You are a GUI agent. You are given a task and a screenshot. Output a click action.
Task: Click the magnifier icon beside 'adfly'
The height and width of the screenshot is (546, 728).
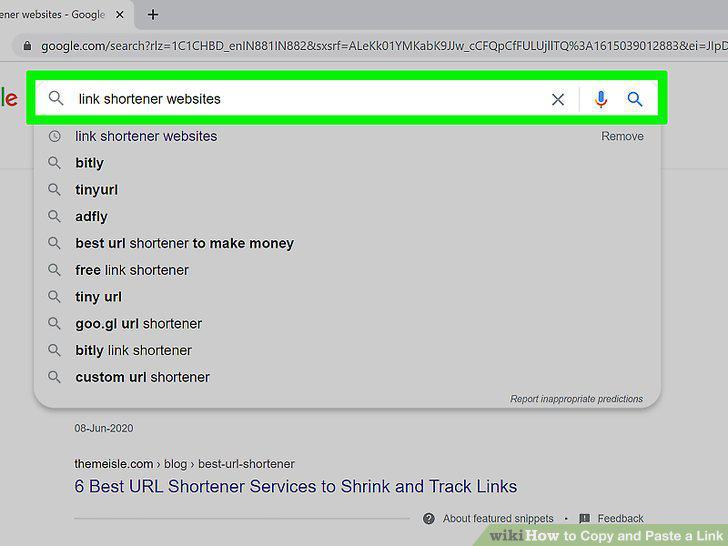click(54, 216)
